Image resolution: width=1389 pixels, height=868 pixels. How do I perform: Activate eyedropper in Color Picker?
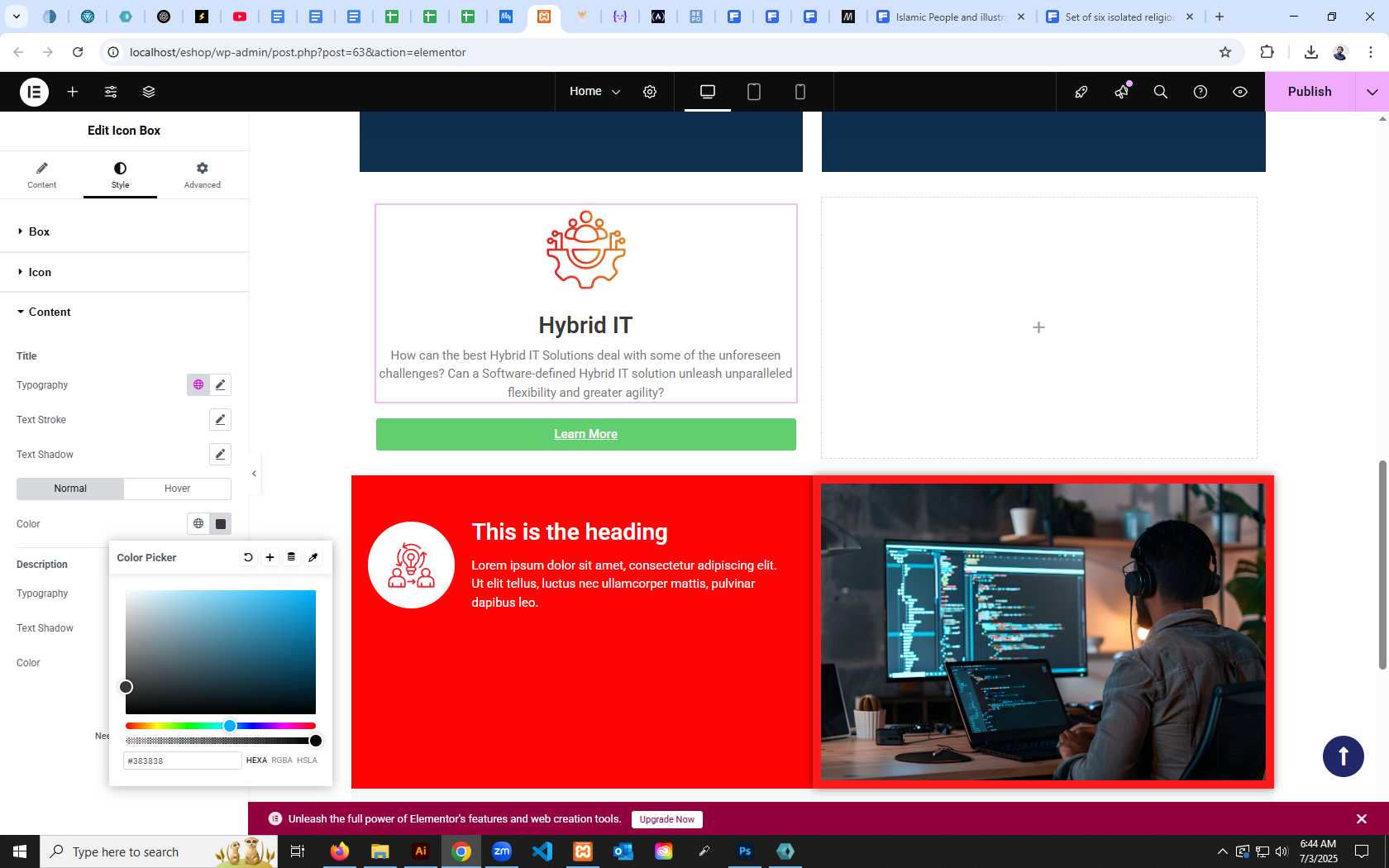pyautogui.click(x=313, y=557)
